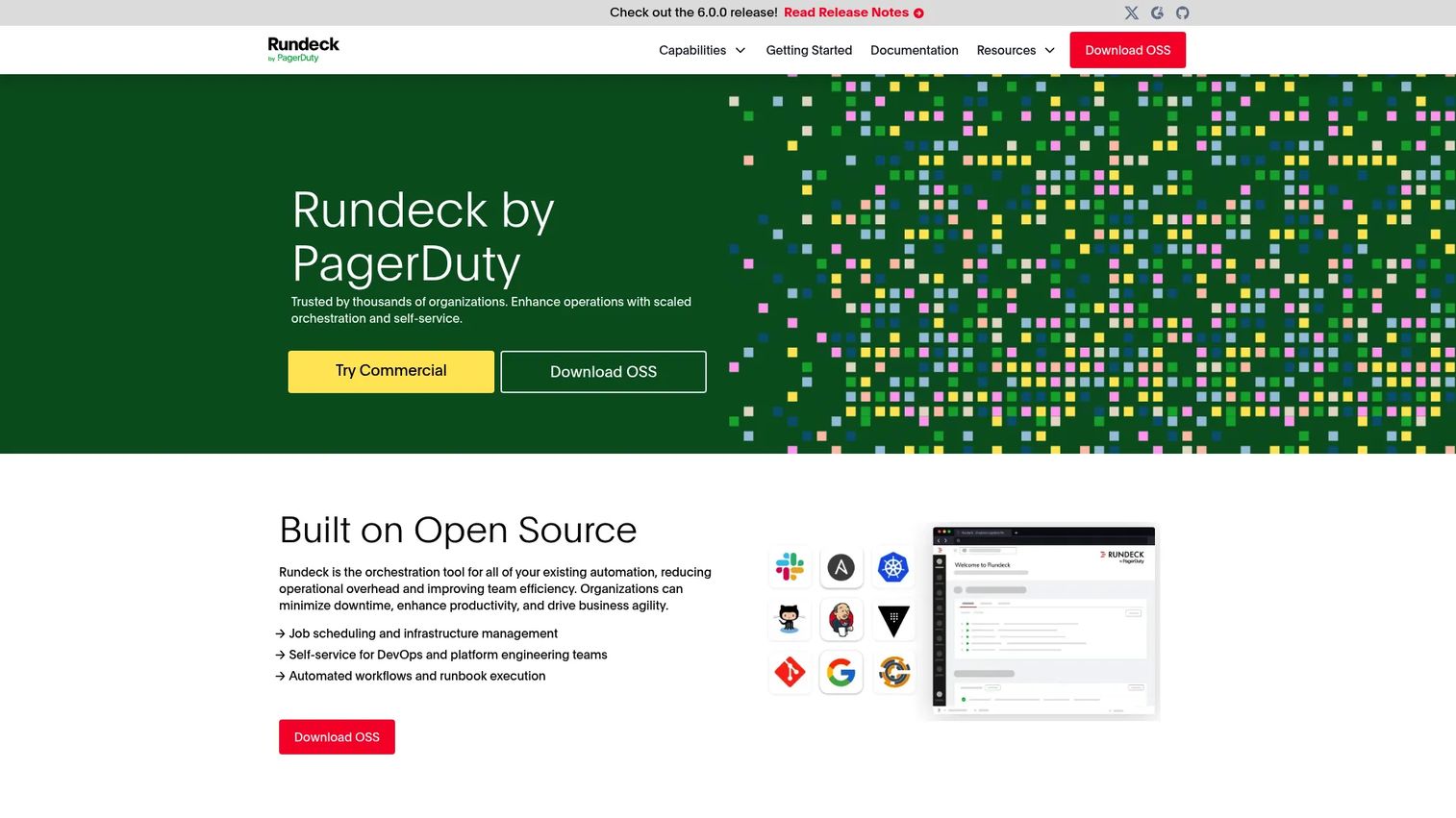Click the yellow Try Commercial button
Screen dimensions: 1456x818
coord(390,371)
